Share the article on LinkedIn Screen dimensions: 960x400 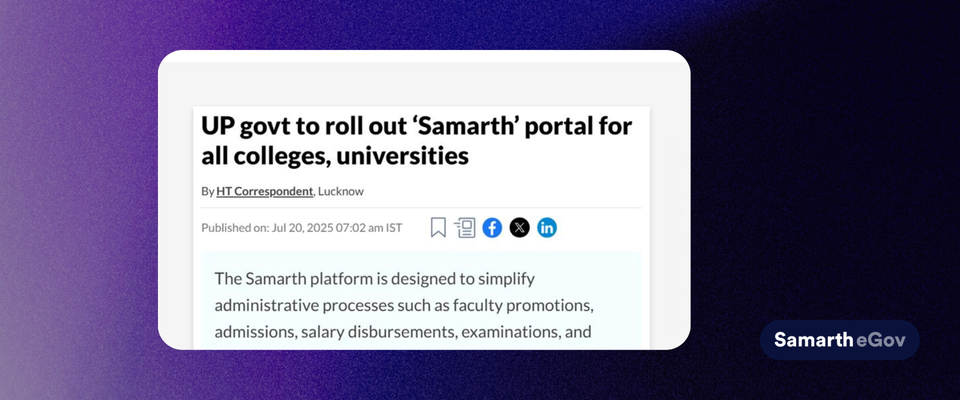[x=547, y=228]
